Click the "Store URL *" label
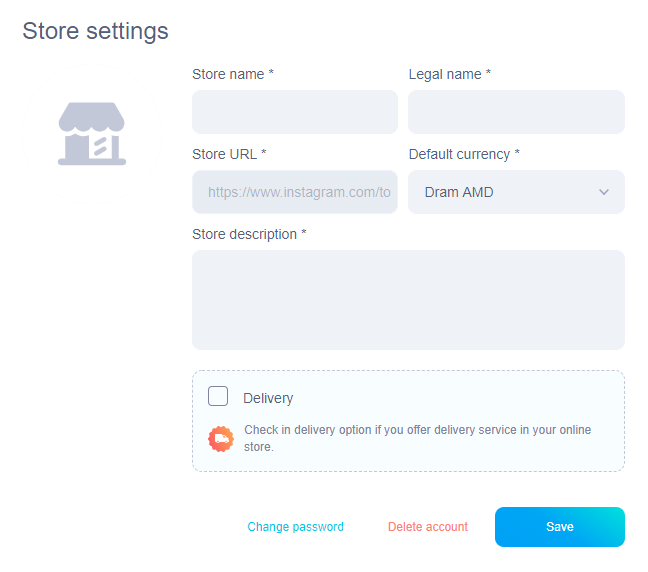The image size is (648, 572). click(229, 154)
